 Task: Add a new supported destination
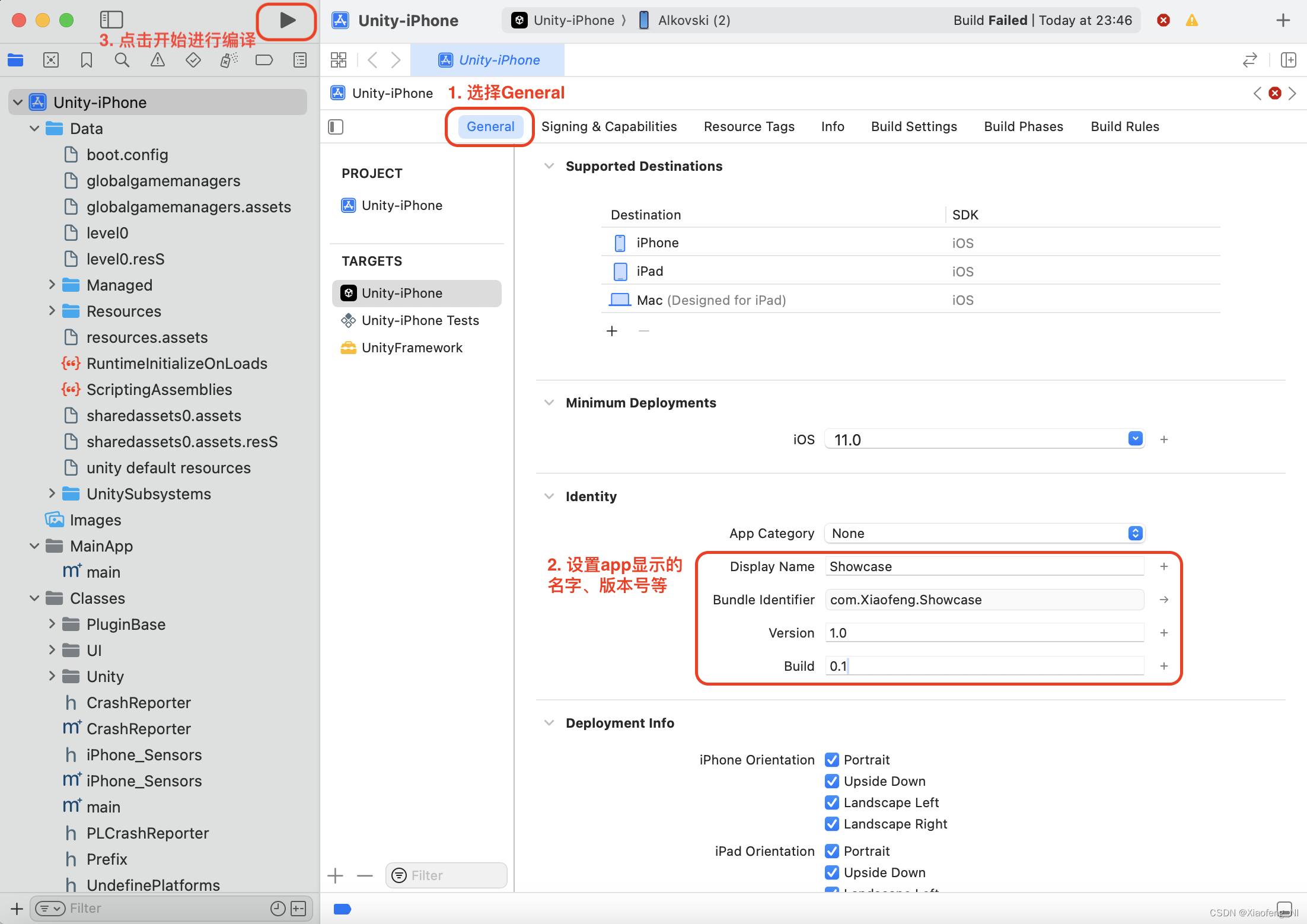612,331
